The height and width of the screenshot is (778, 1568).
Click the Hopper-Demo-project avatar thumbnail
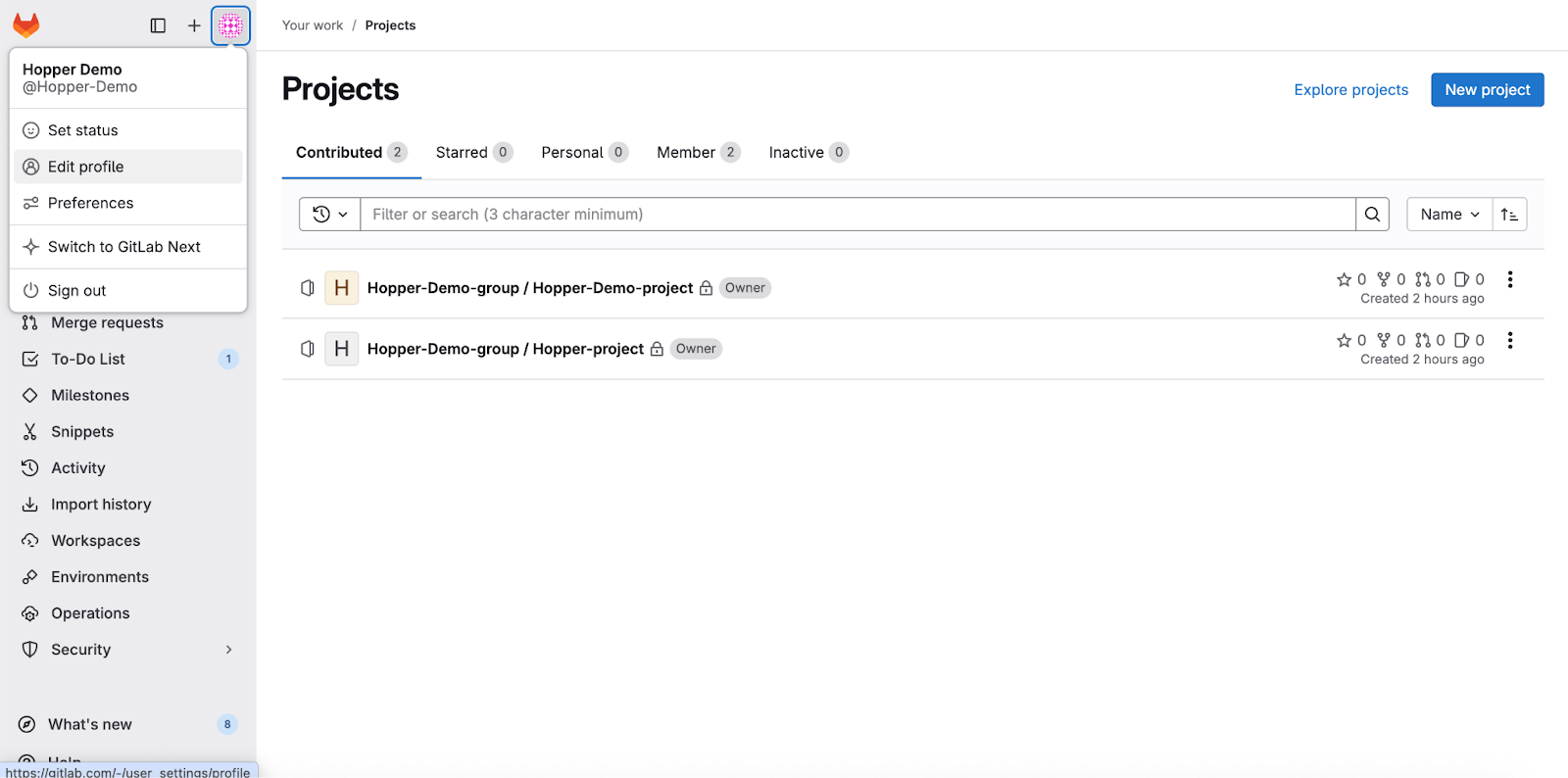(x=341, y=288)
